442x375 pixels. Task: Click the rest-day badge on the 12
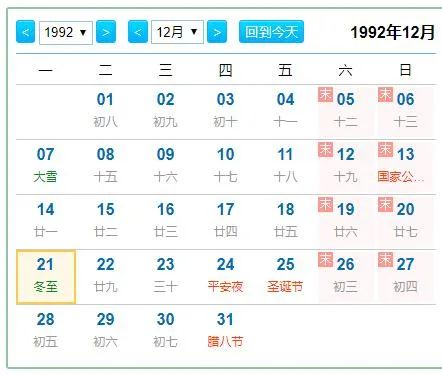[x=325, y=149]
